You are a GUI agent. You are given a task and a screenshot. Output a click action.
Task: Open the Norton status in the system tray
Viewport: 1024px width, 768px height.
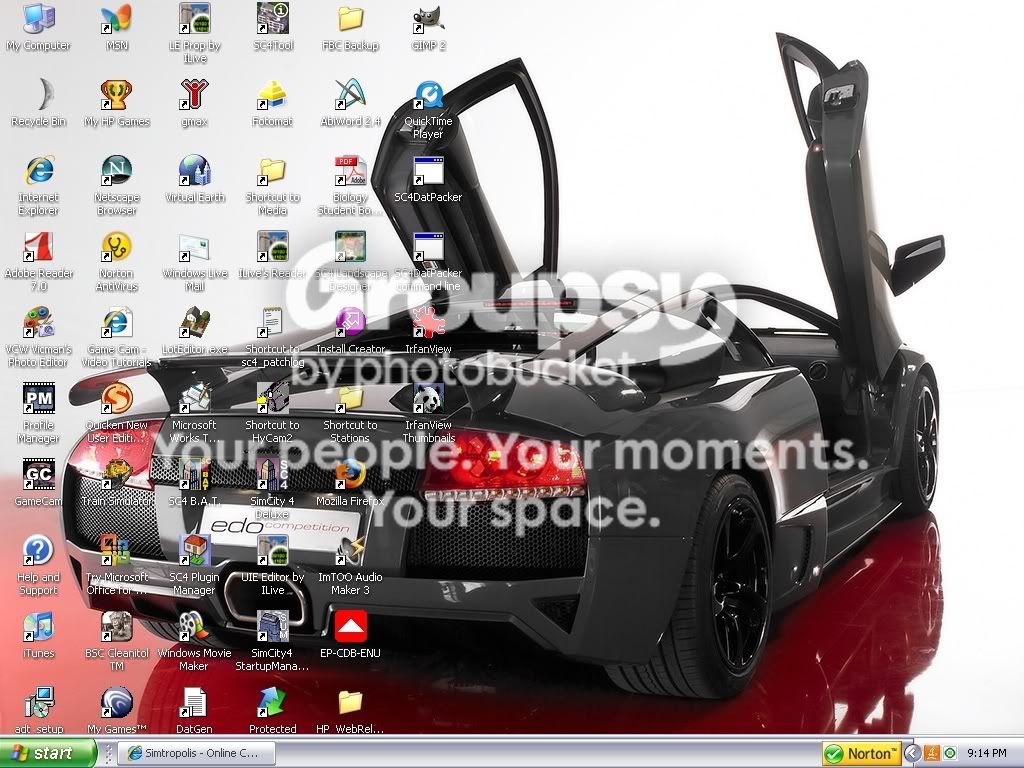(861, 753)
